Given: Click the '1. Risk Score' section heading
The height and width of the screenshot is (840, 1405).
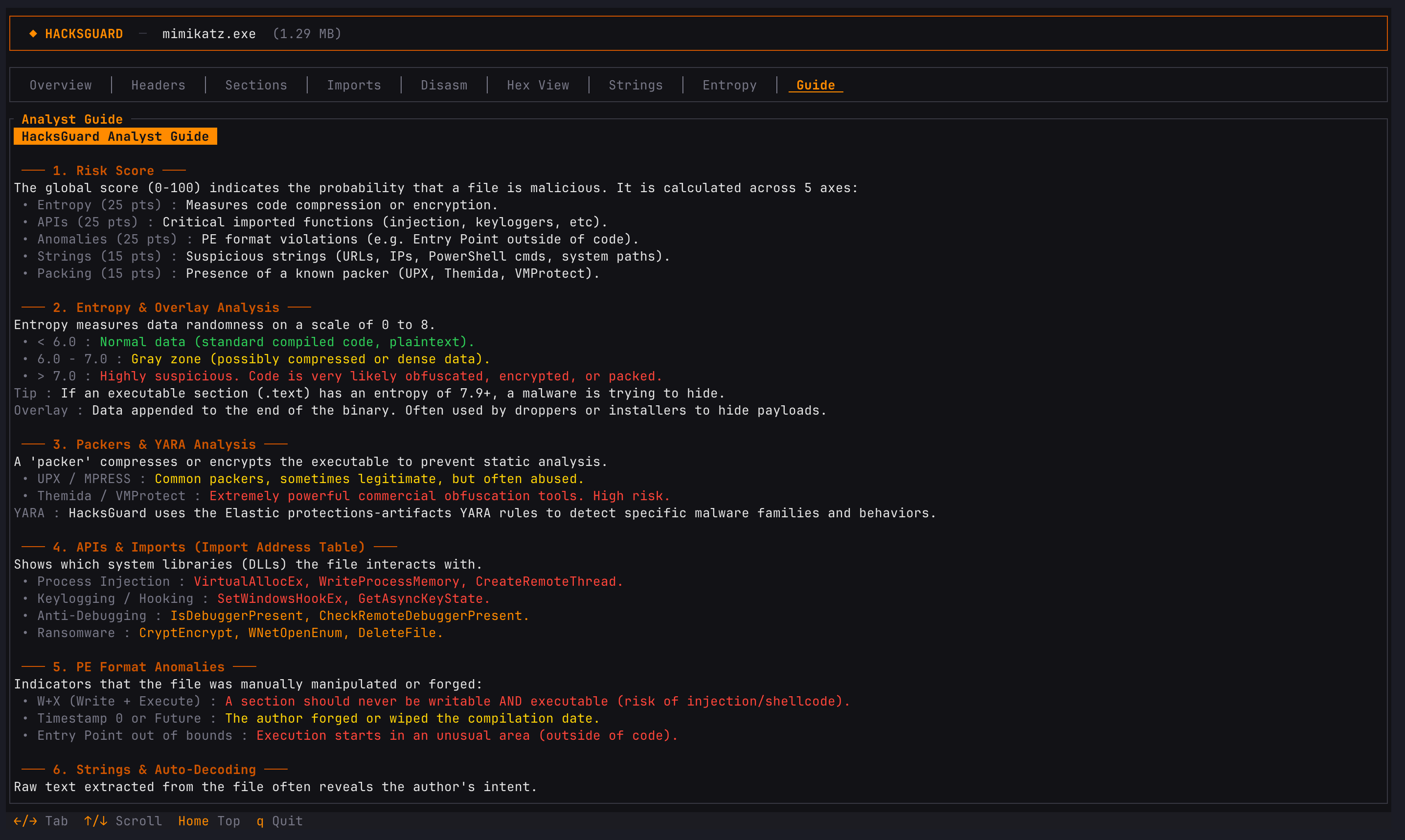Looking at the screenshot, I should (x=104, y=171).
